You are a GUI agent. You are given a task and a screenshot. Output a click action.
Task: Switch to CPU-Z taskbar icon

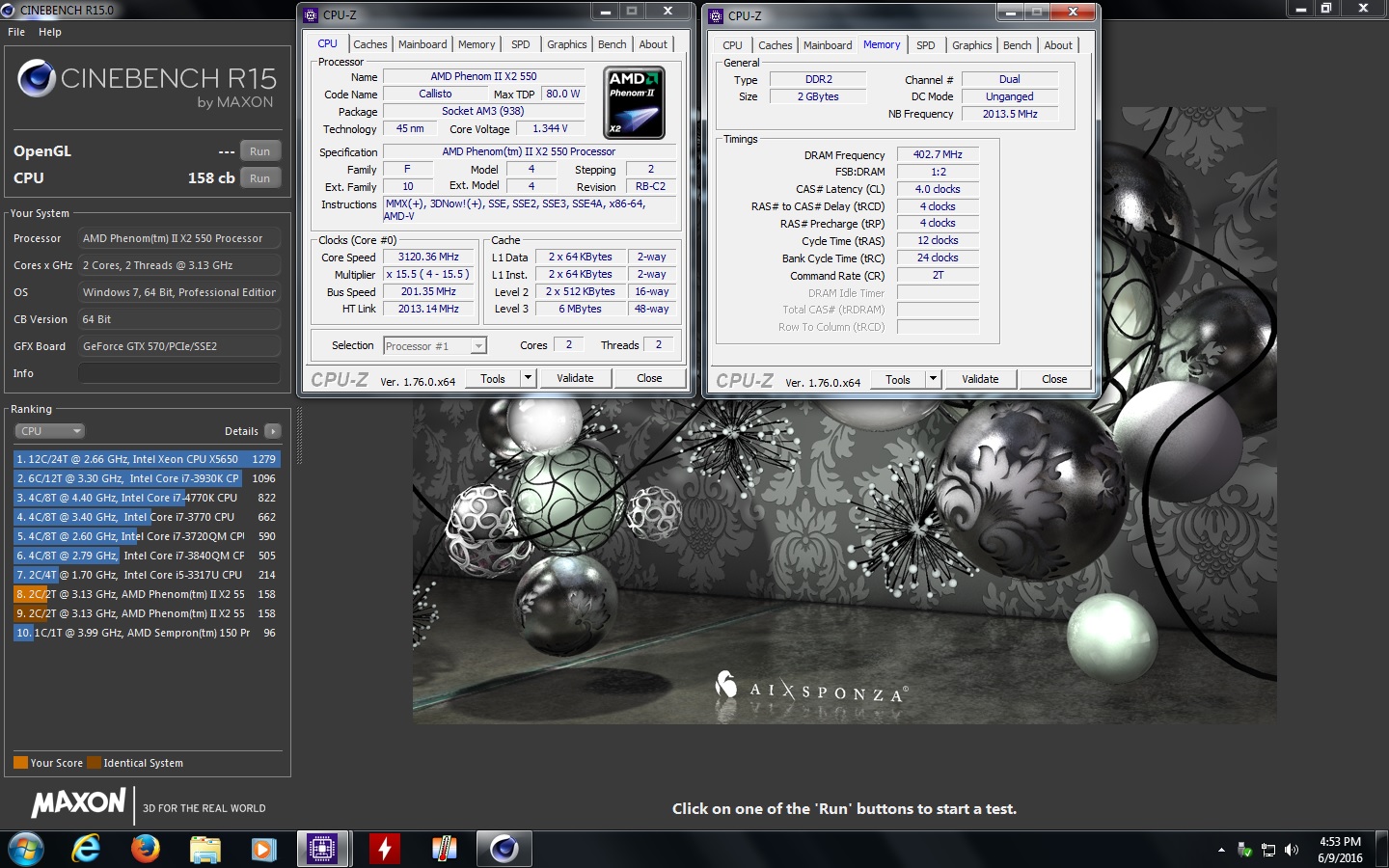click(322, 850)
